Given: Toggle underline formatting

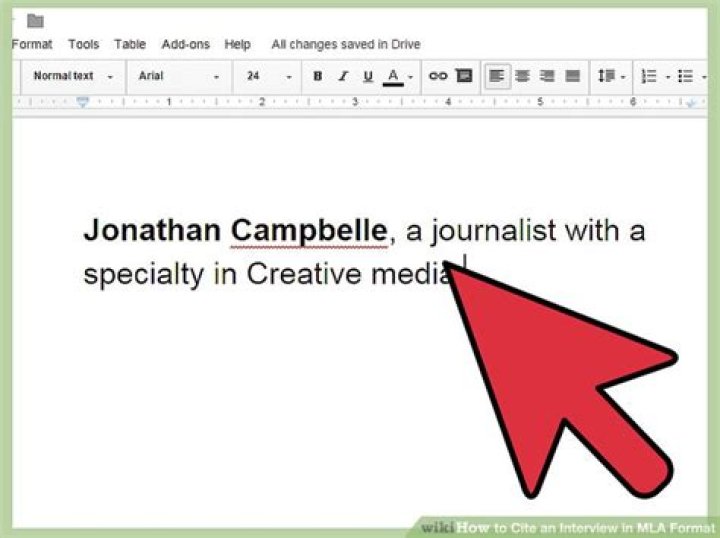Looking at the screenshot, I should pyautogui.click(x=368, y=76).
